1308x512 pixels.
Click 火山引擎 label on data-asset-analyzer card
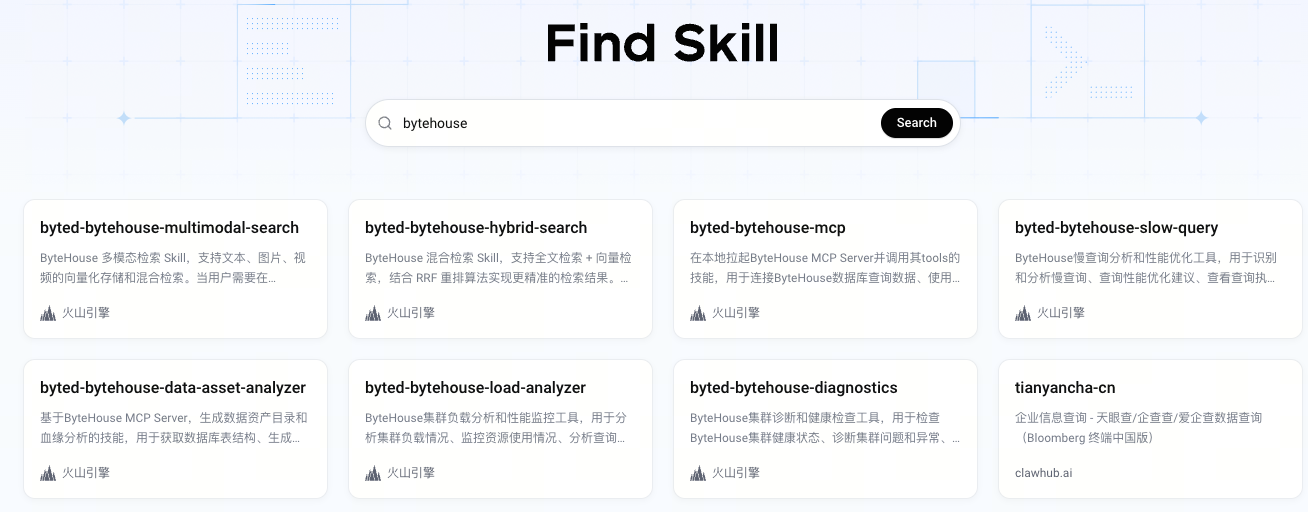86,473
